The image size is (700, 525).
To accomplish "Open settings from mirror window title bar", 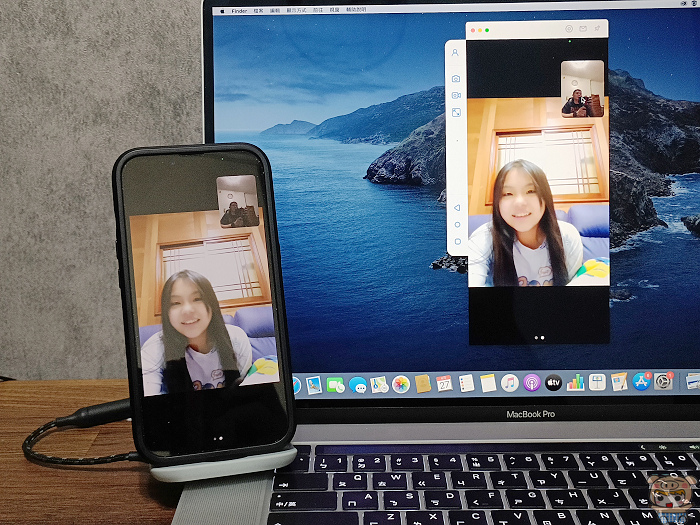I will point(568,29).
